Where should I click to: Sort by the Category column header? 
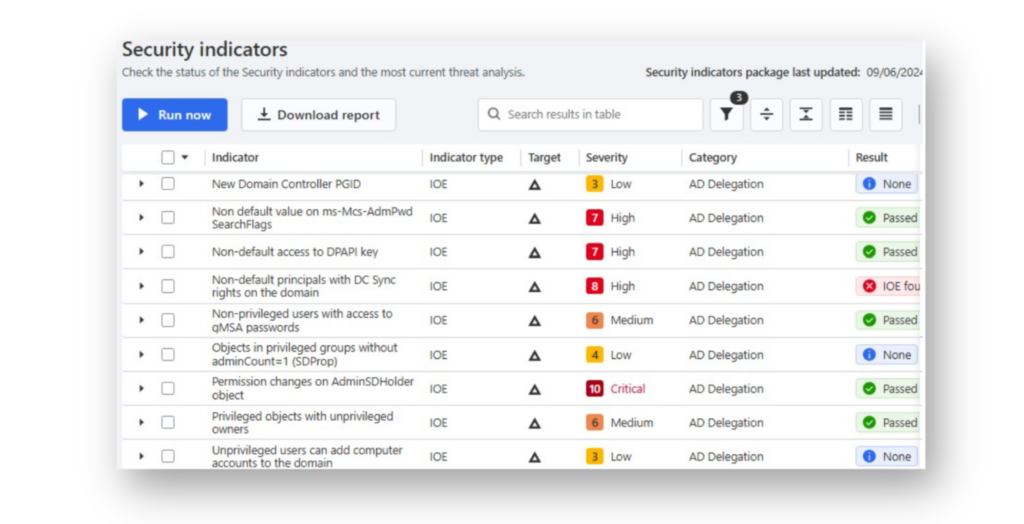(712, 157)
